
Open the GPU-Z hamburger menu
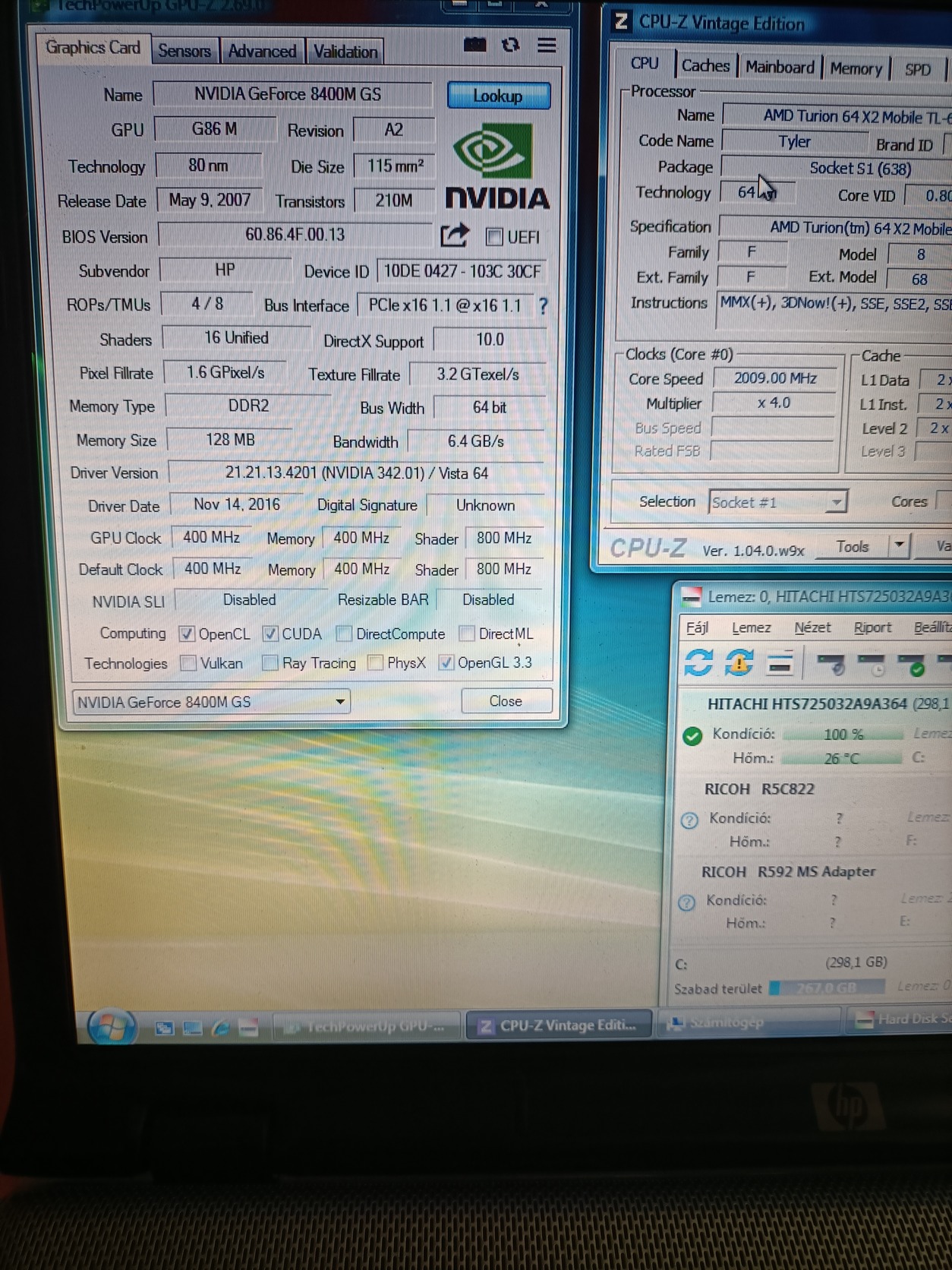click(x=547, y=46)
